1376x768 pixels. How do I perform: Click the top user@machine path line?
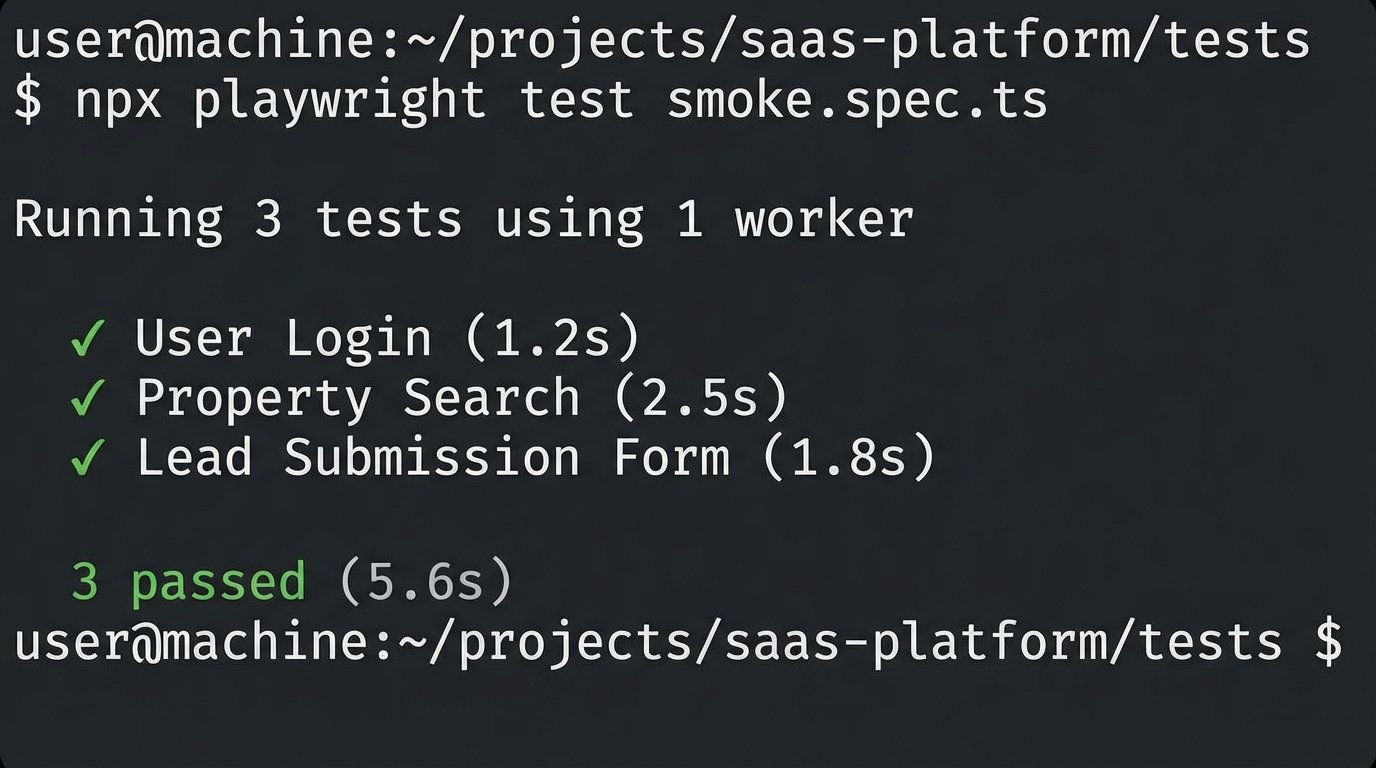point(661,42)
